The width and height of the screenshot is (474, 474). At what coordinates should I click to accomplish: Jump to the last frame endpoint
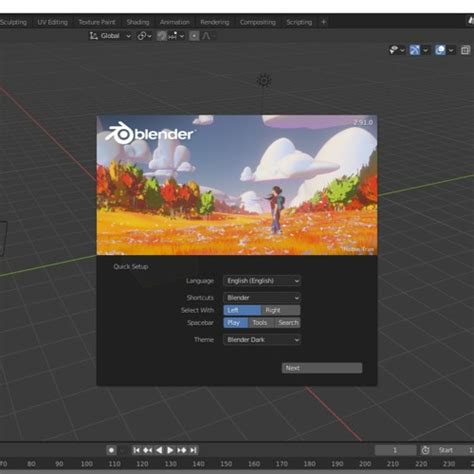193,450
